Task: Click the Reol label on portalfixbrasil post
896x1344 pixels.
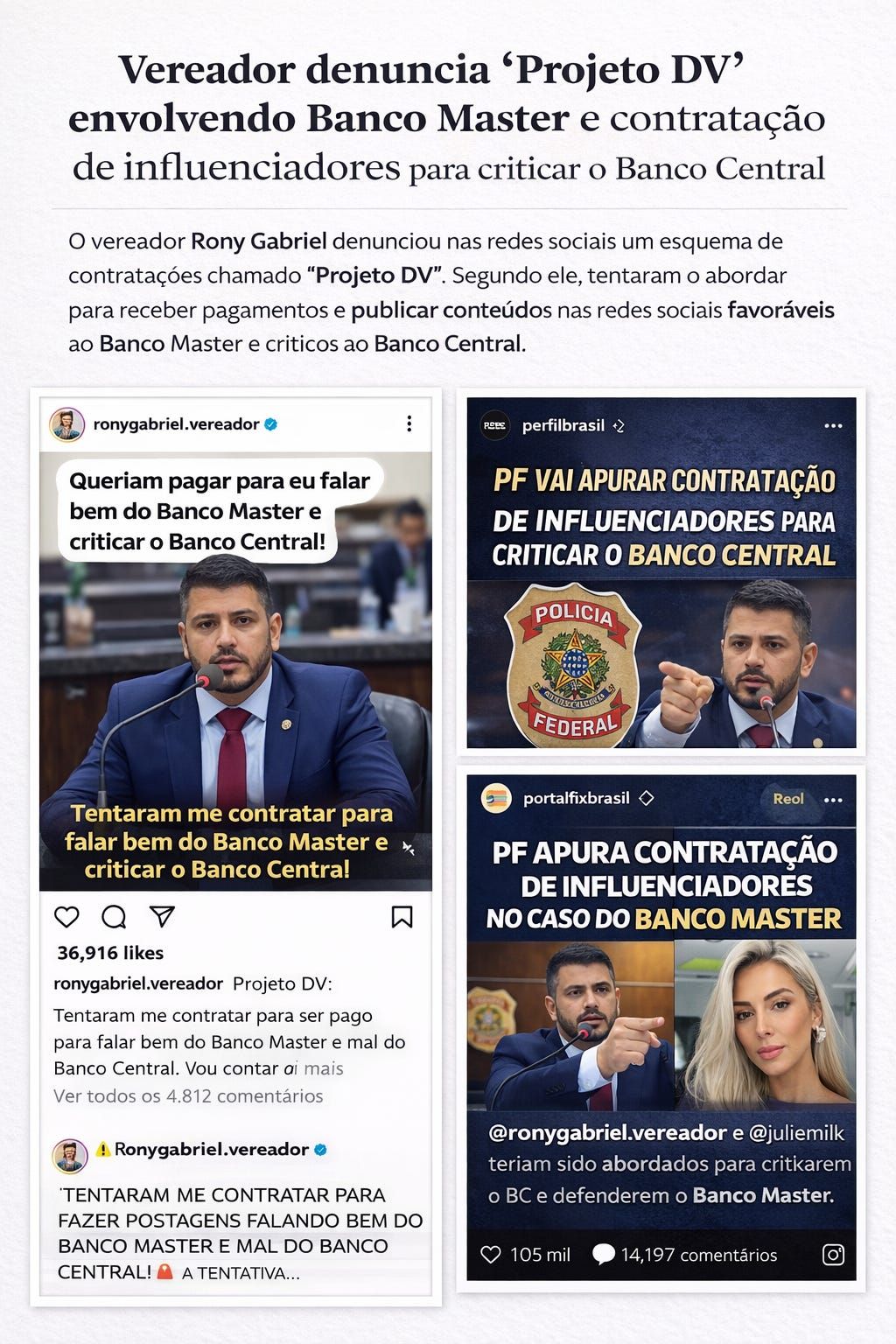Action: 788,799
